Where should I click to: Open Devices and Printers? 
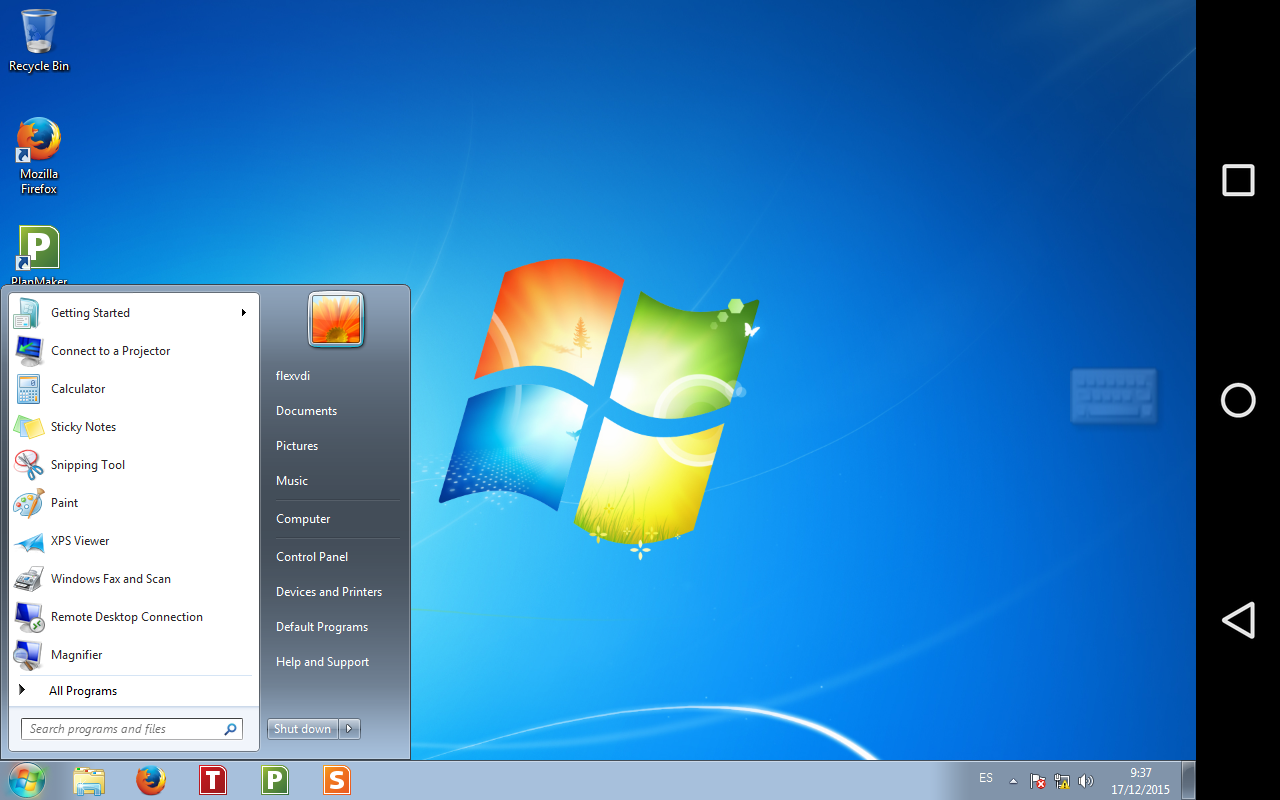tap(329, 592)
